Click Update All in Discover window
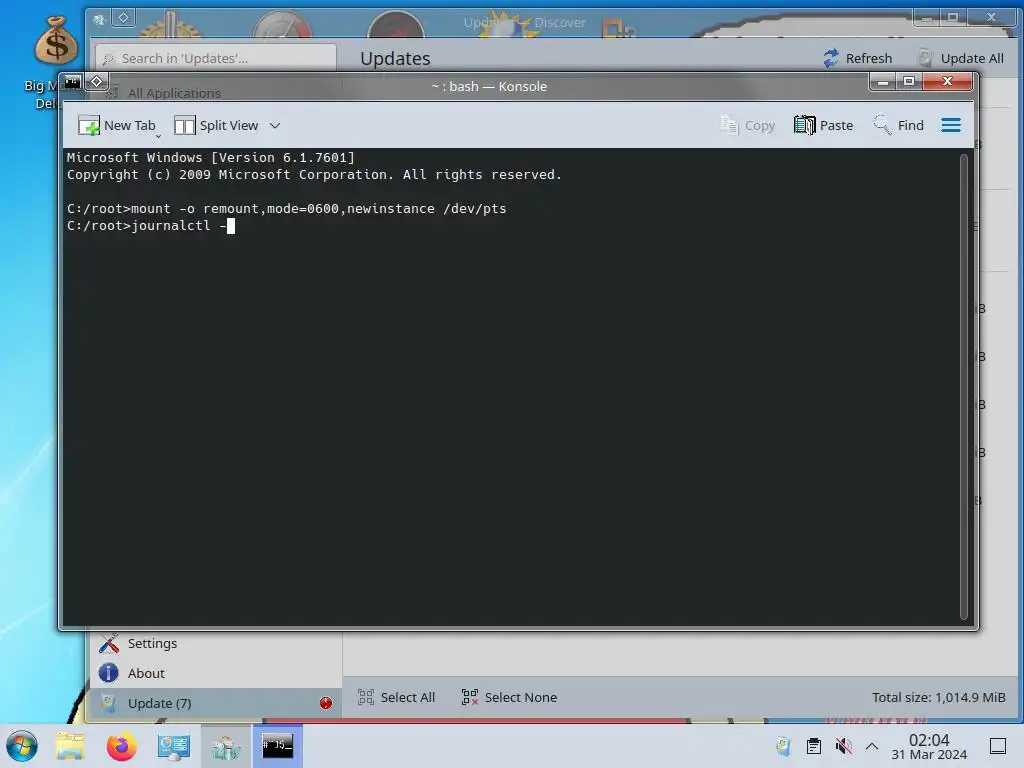The width and height of the screenshot is (1024, 768). (961, 58)
